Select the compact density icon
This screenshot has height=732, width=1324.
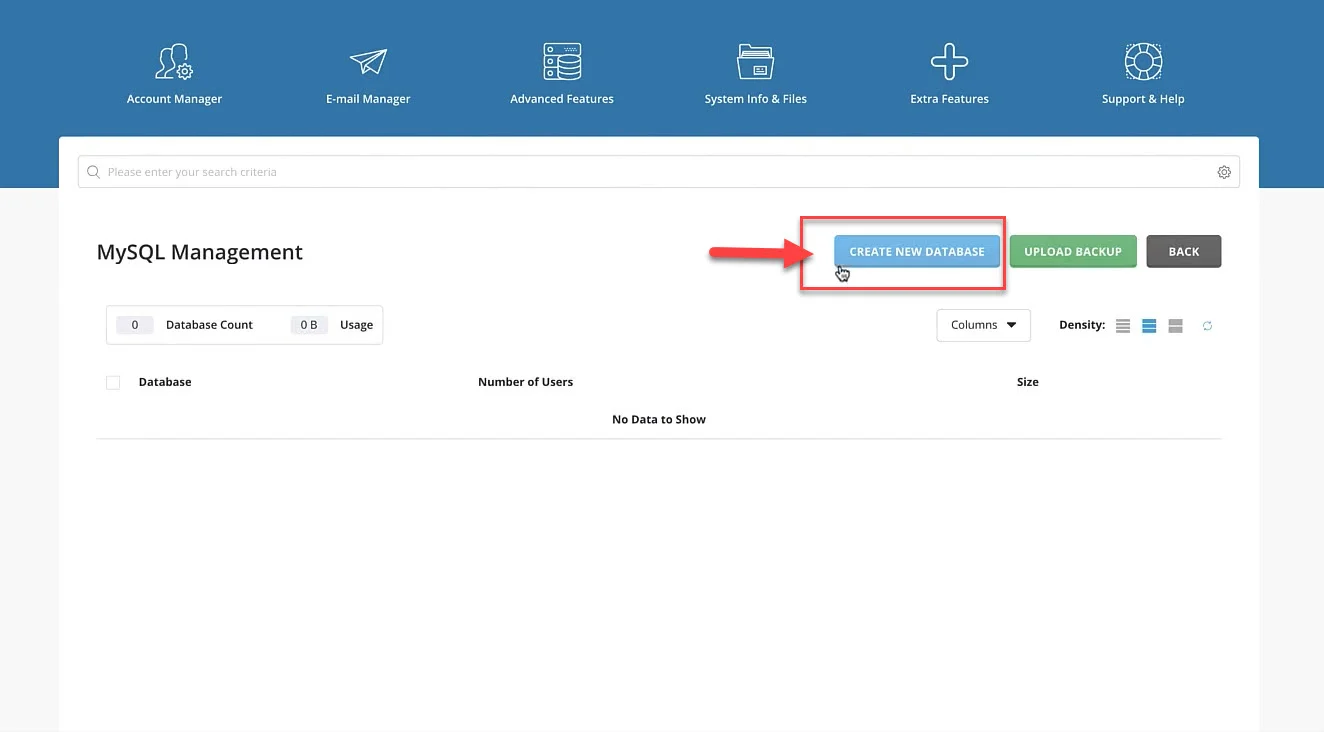point(1123,326)
